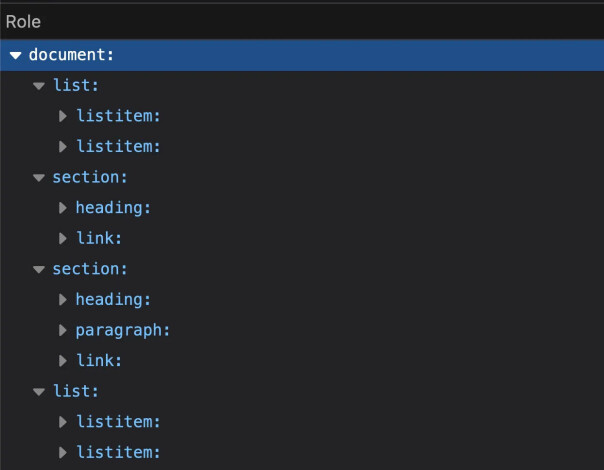Collapse the last list node arrow
This screenshot has width=604, height=470.
39,392
